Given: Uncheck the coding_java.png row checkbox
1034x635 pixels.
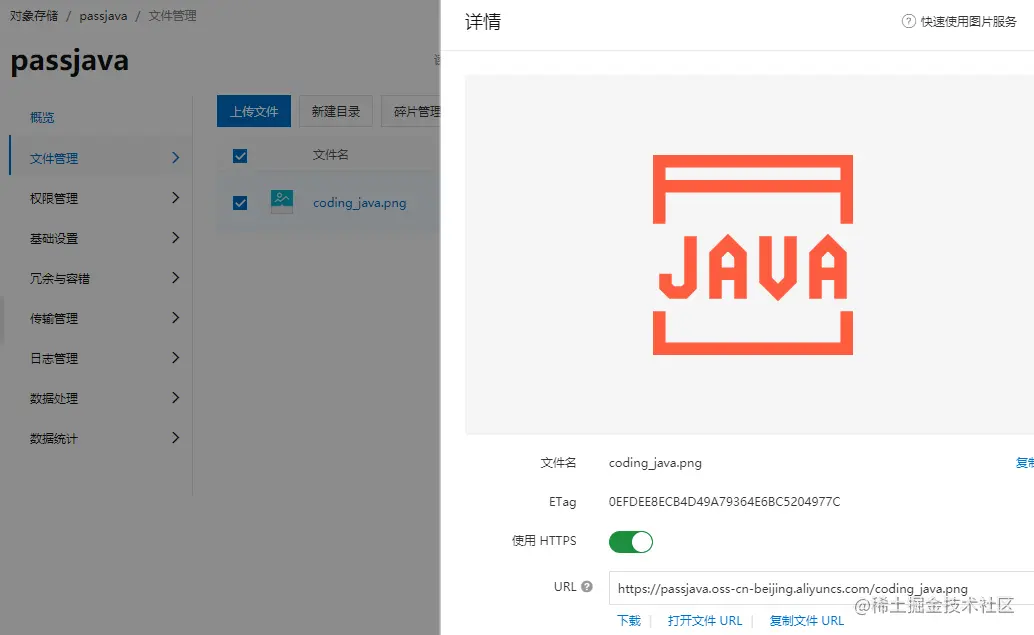Looking at the screenshot, I should 240,202.
